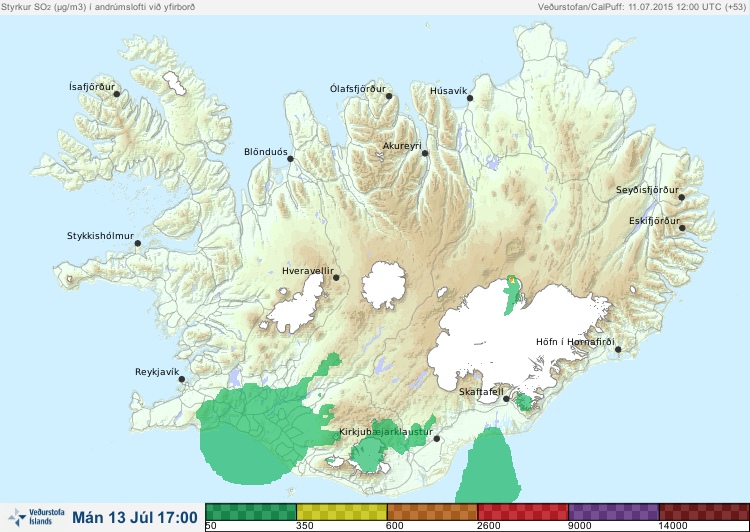Click the Húsavík station dot

pos(470,98)
